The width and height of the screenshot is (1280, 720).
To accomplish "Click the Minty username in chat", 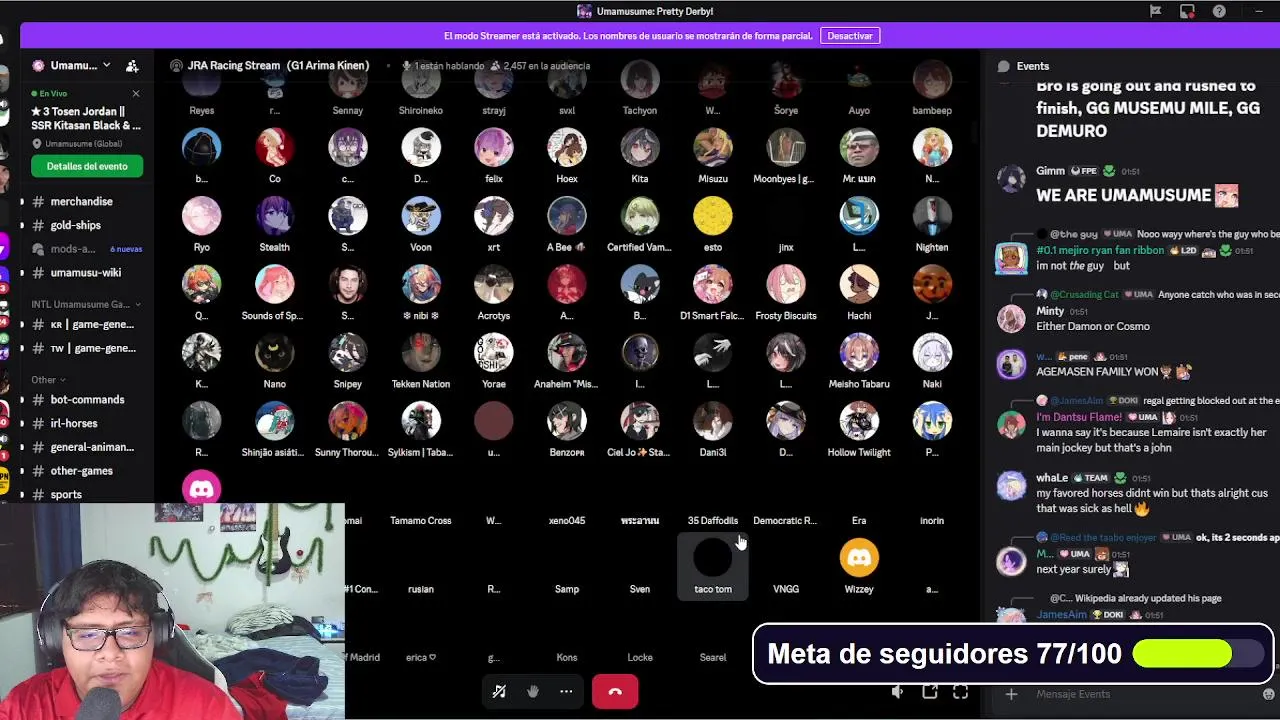I will coord(1050,311).
